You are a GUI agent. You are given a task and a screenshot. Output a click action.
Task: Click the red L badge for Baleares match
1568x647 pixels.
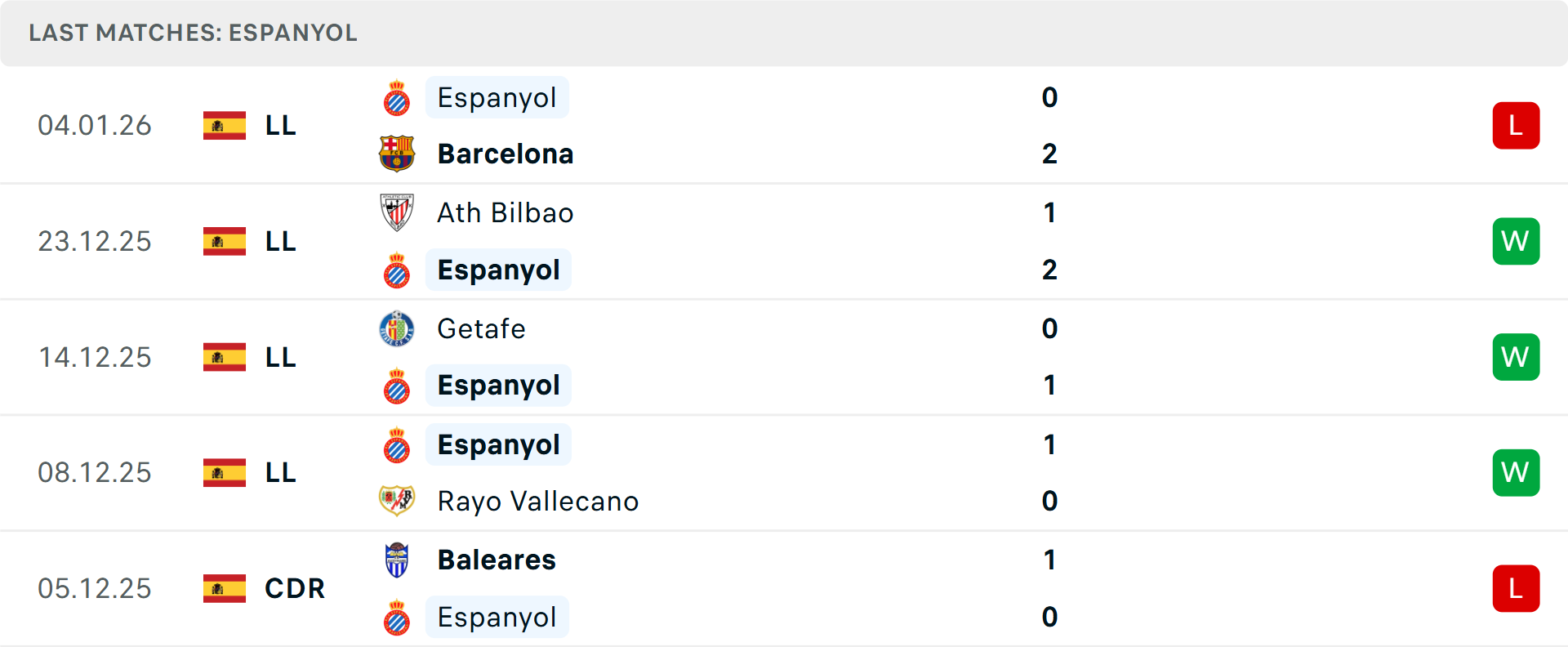pyautogui.click(x=1516, y=588)
